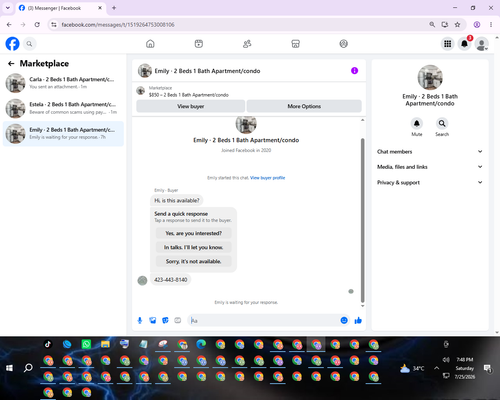The image size is (500, 400).
Task: Open the Reels video icon
Action: (x=199, y=44)
